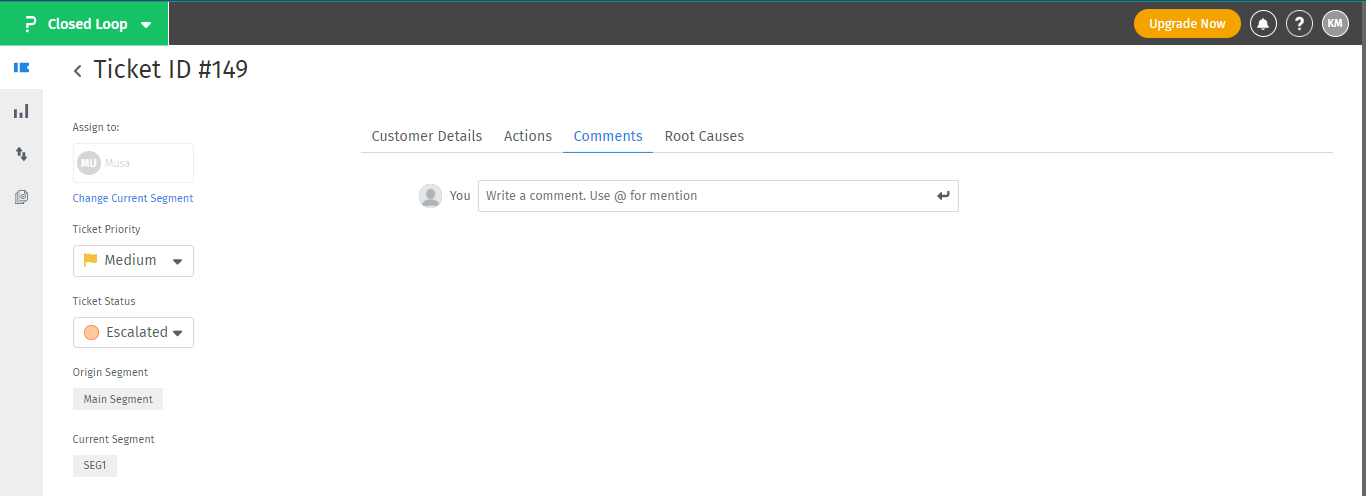The width and height of the screenshot is (1366, 496).
Task: Select the Comments tab
Action: [608, 136]
